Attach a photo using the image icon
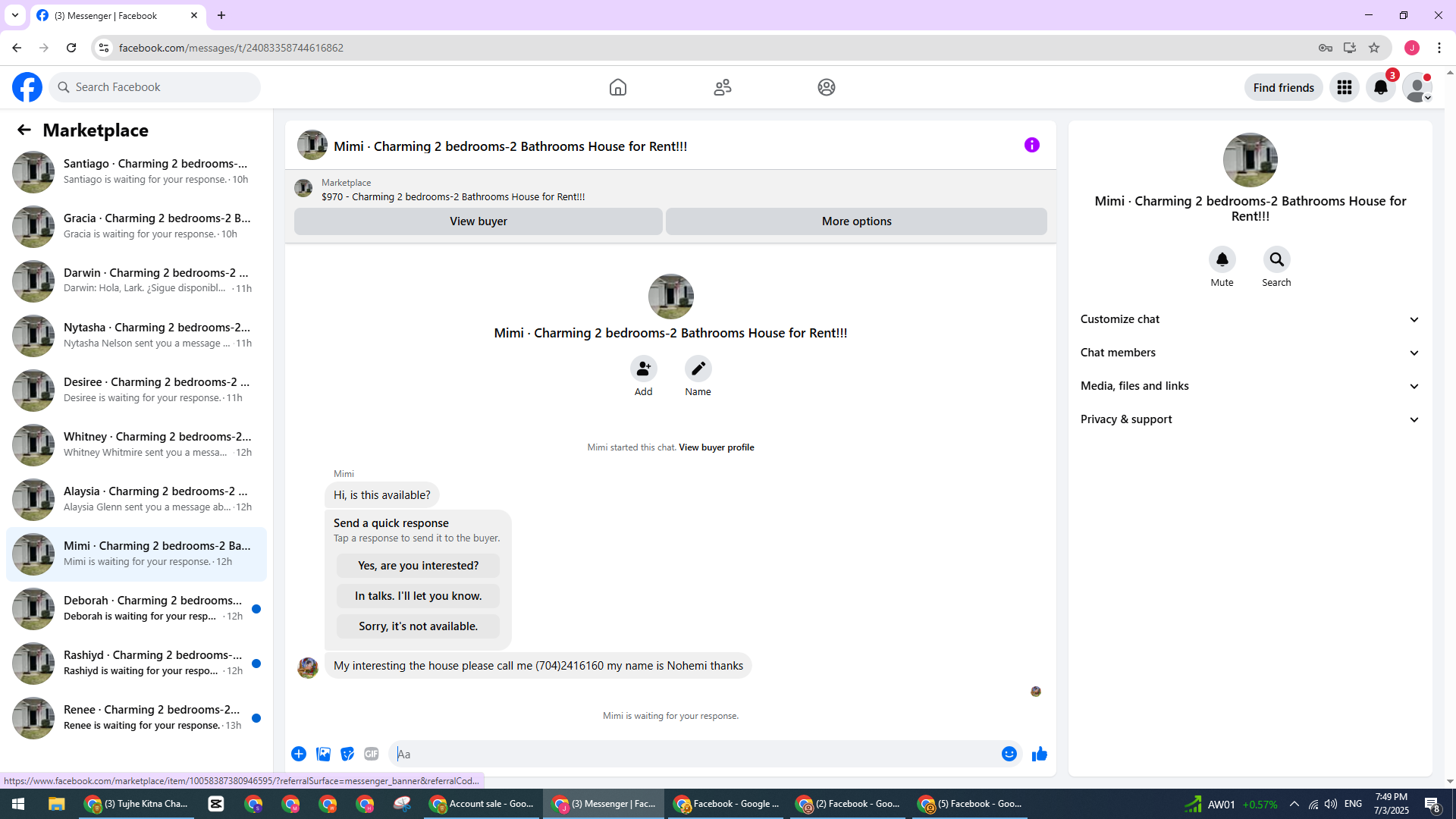 [x=323, y=754]
